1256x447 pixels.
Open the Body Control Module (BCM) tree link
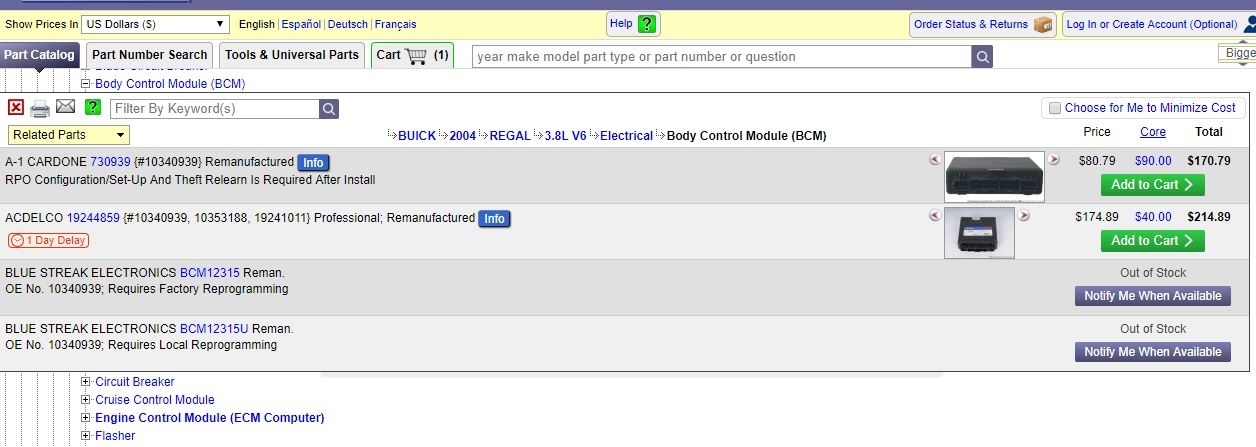170,84
